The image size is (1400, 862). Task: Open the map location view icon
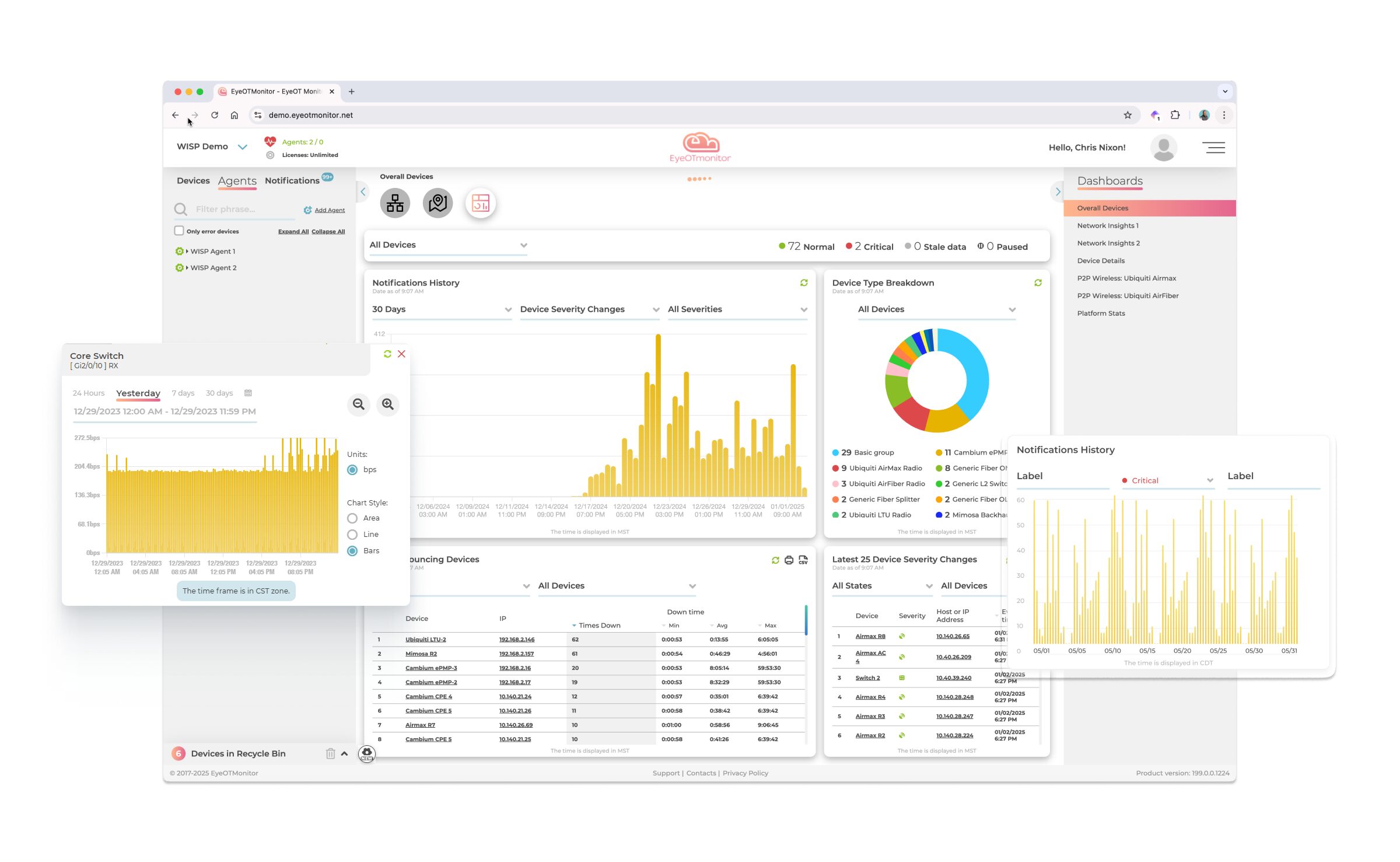coord(437,203)
